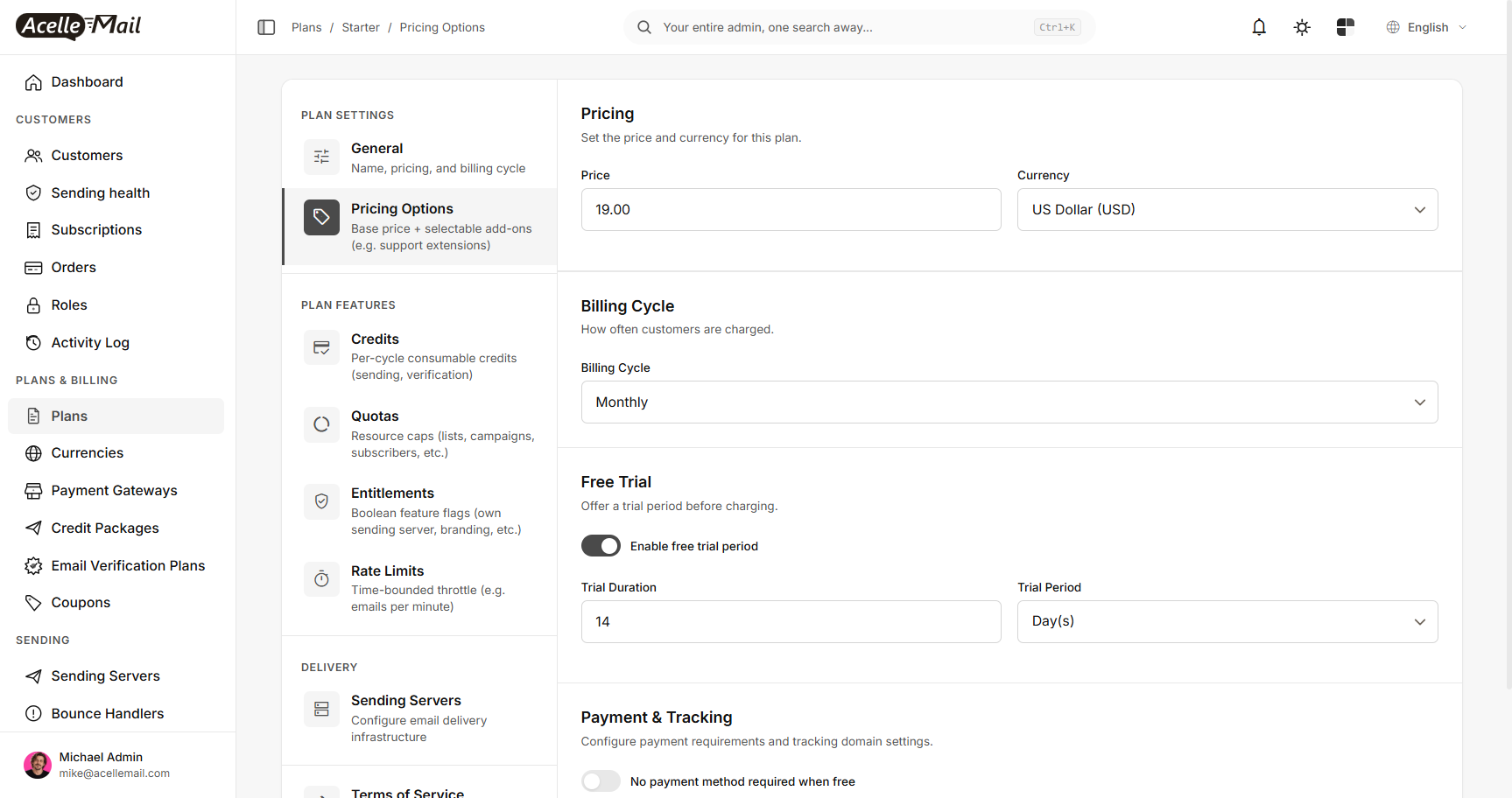The image size is (1512, 798).
Task: Open the layout panel icon
Action: 1346,27
